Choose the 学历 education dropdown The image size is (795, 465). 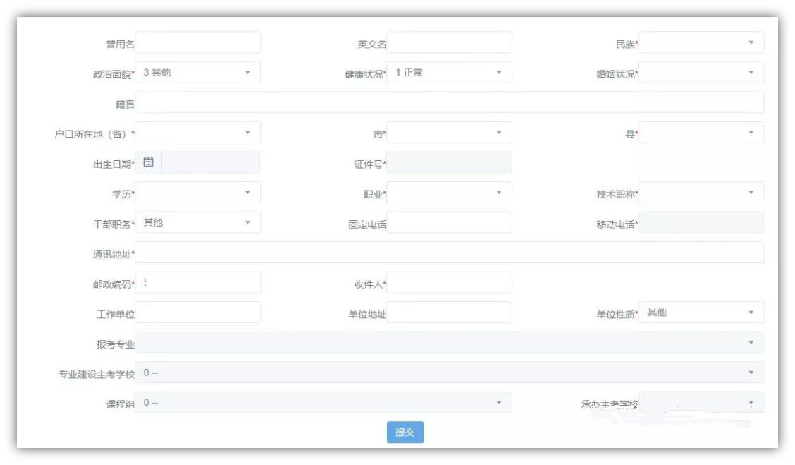[x=198, y=192]
